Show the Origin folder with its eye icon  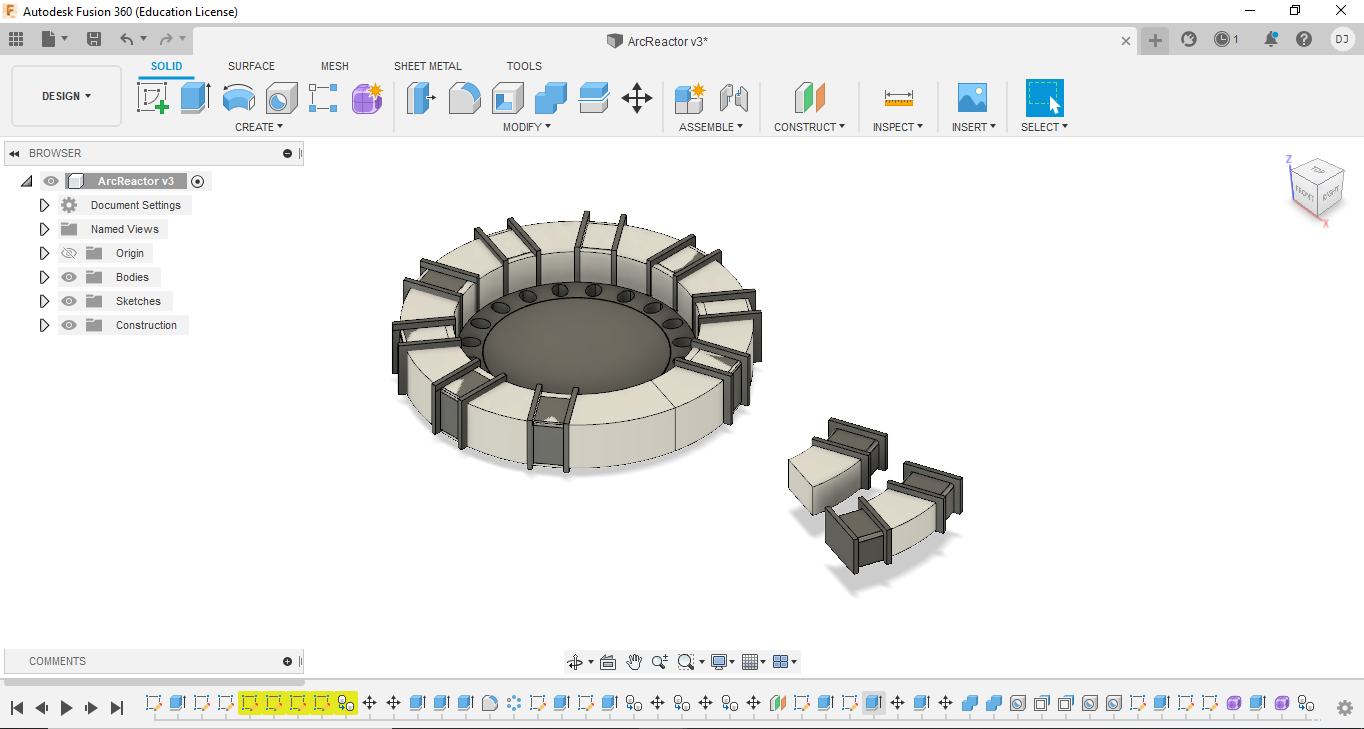69,253
